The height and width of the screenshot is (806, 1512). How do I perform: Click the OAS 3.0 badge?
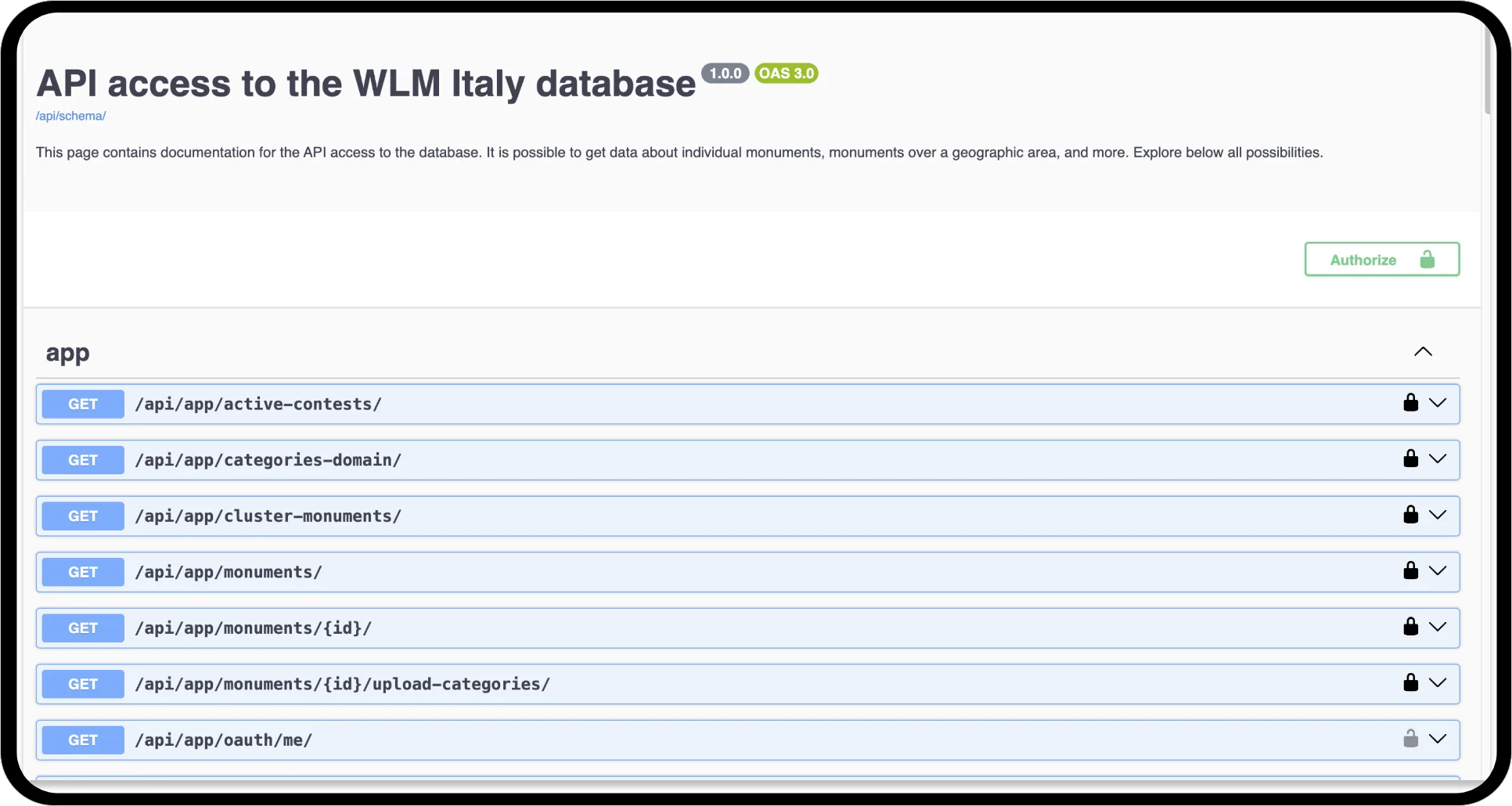tap(786, 73)
